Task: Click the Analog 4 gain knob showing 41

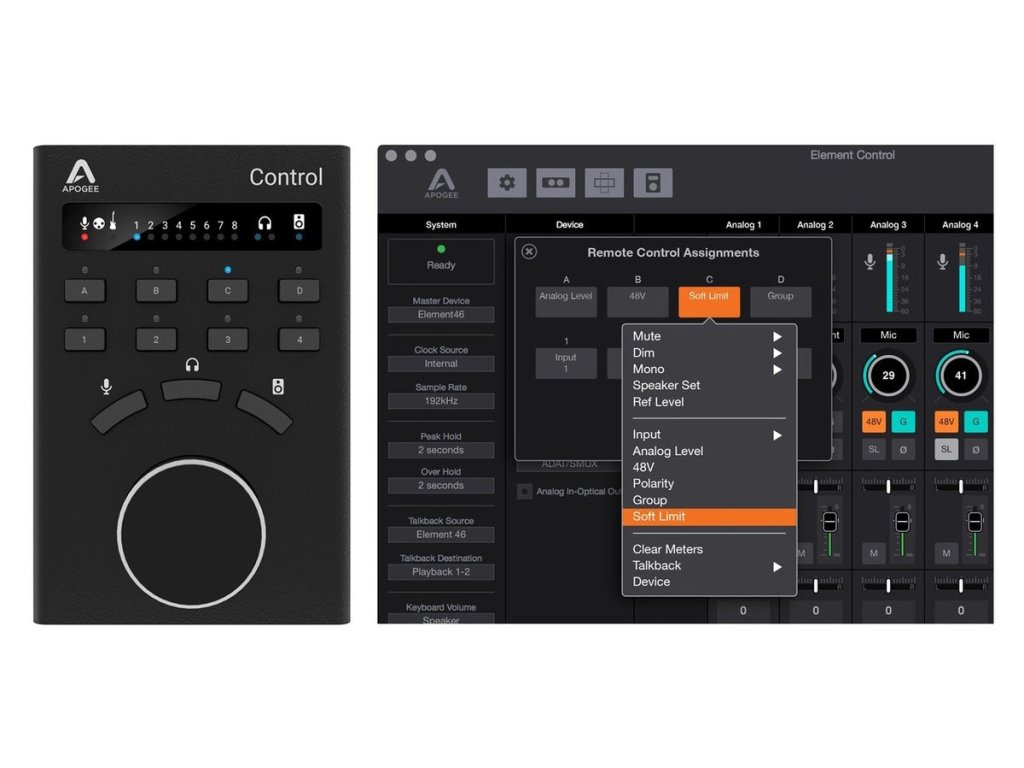Action: point(961,376)
